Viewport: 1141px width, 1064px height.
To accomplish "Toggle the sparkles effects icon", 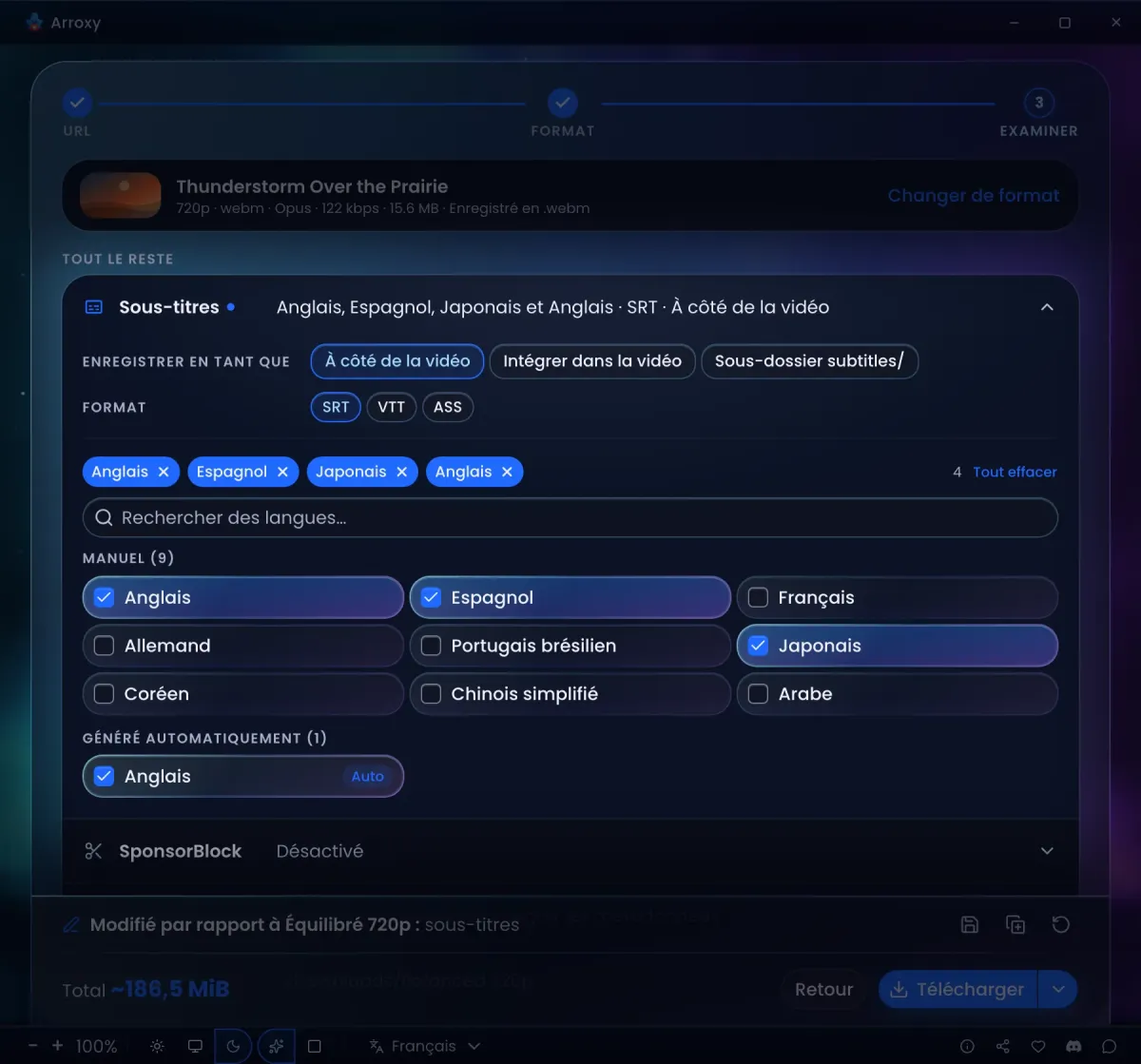I will pyautogui.click(x=276, y=1046).
